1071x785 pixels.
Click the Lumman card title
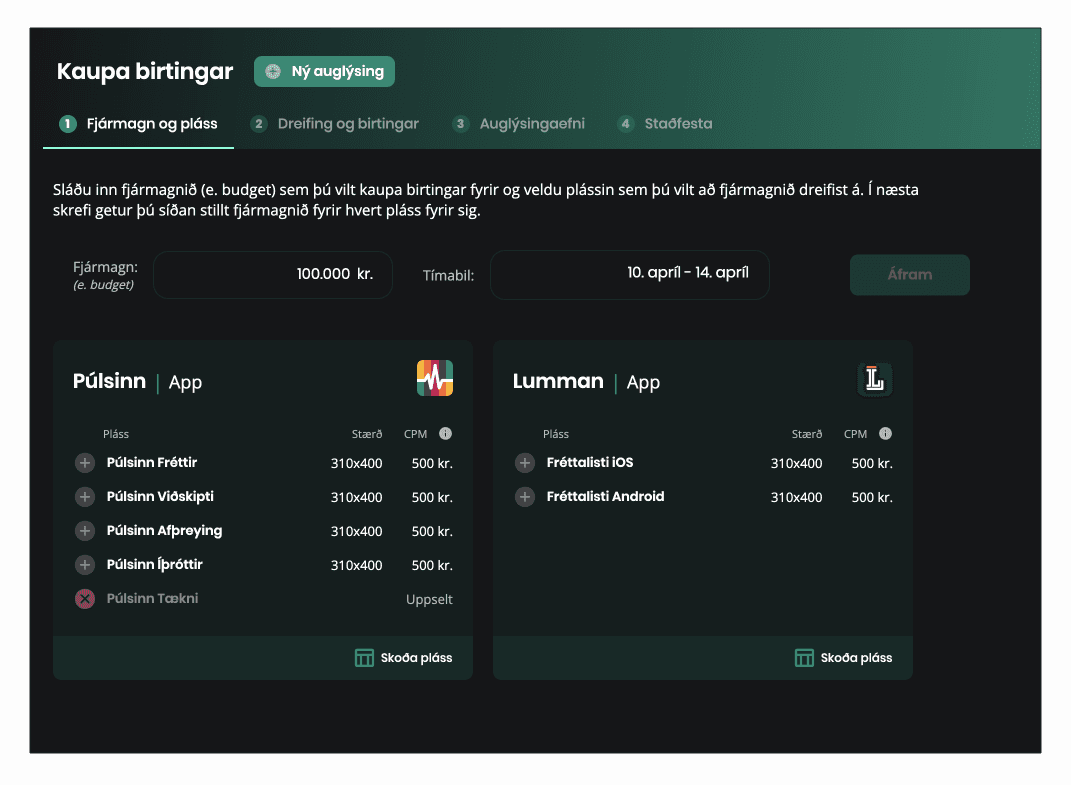(558, 381)
